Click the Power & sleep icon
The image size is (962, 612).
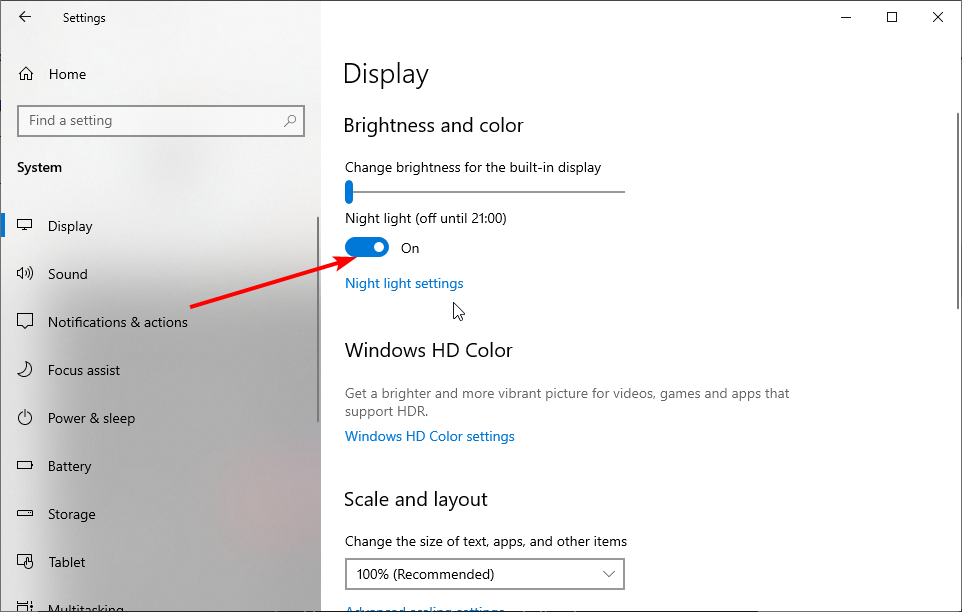[x=25, y=418]
